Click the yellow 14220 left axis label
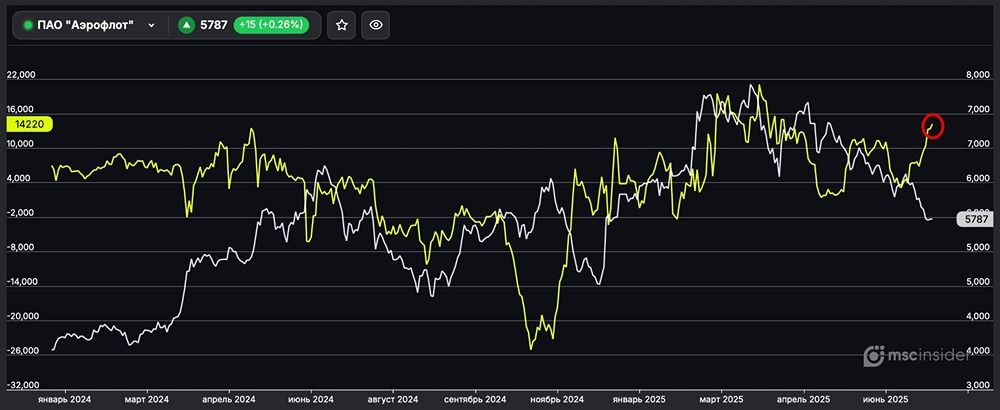1000x410 pixels. tap(29, 125)
